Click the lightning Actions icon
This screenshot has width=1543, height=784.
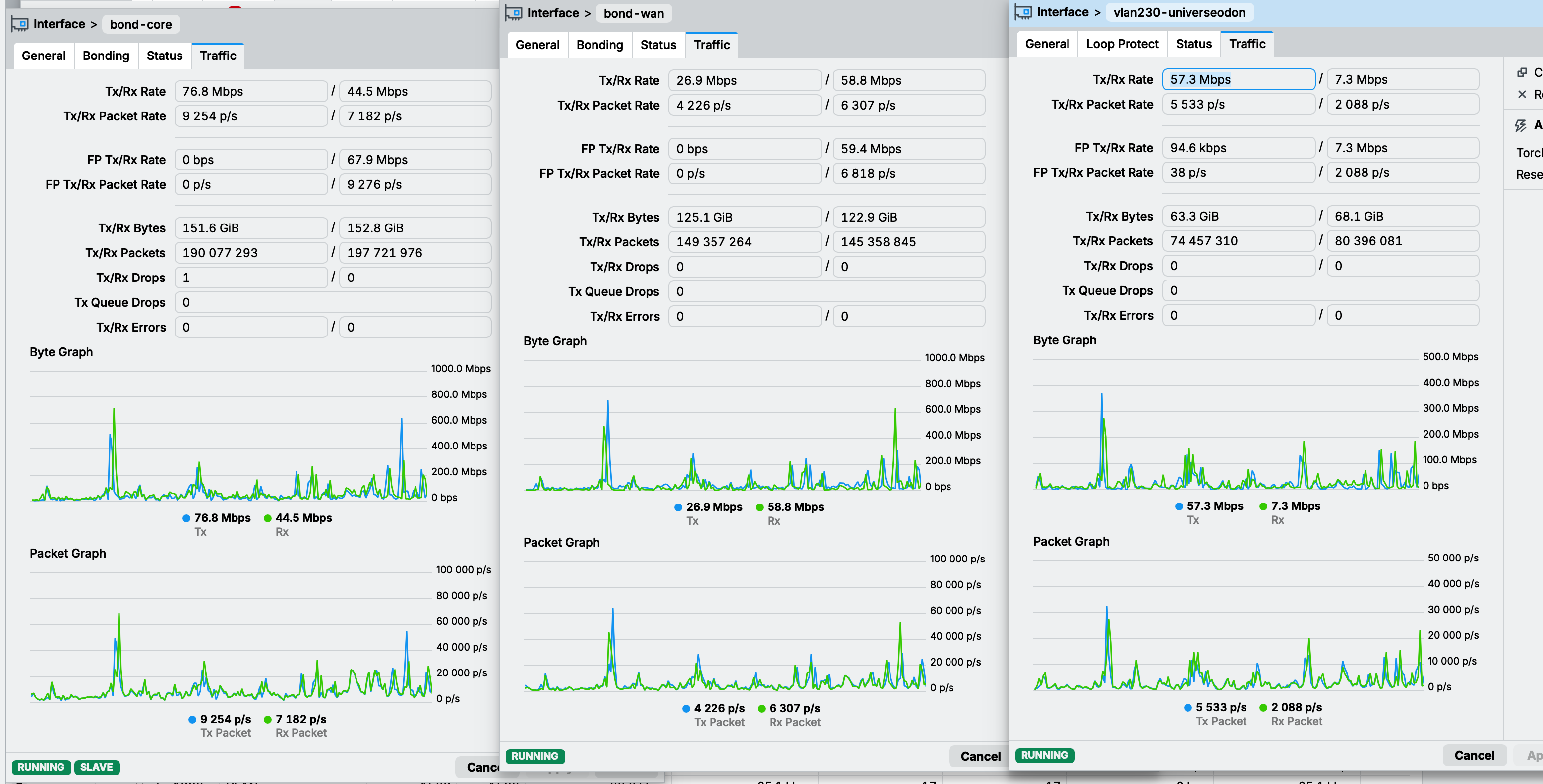tap(1520, 125)
